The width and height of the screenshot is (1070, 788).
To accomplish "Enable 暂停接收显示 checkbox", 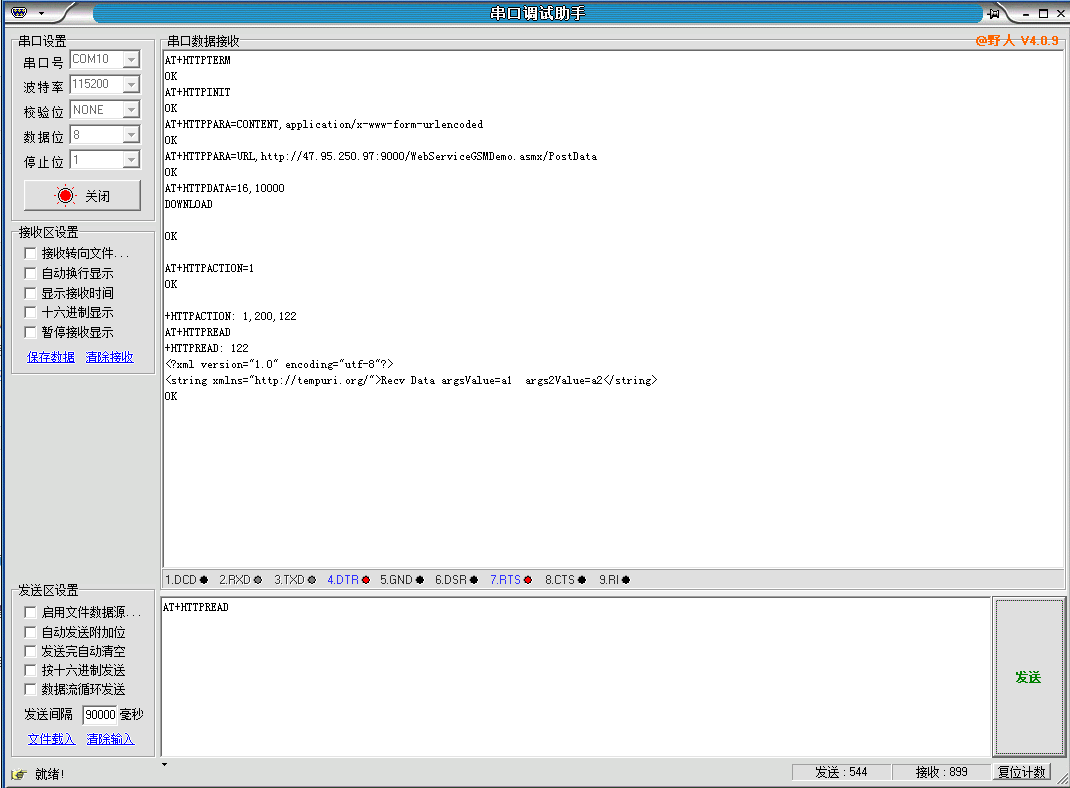I will coord(30,332).
